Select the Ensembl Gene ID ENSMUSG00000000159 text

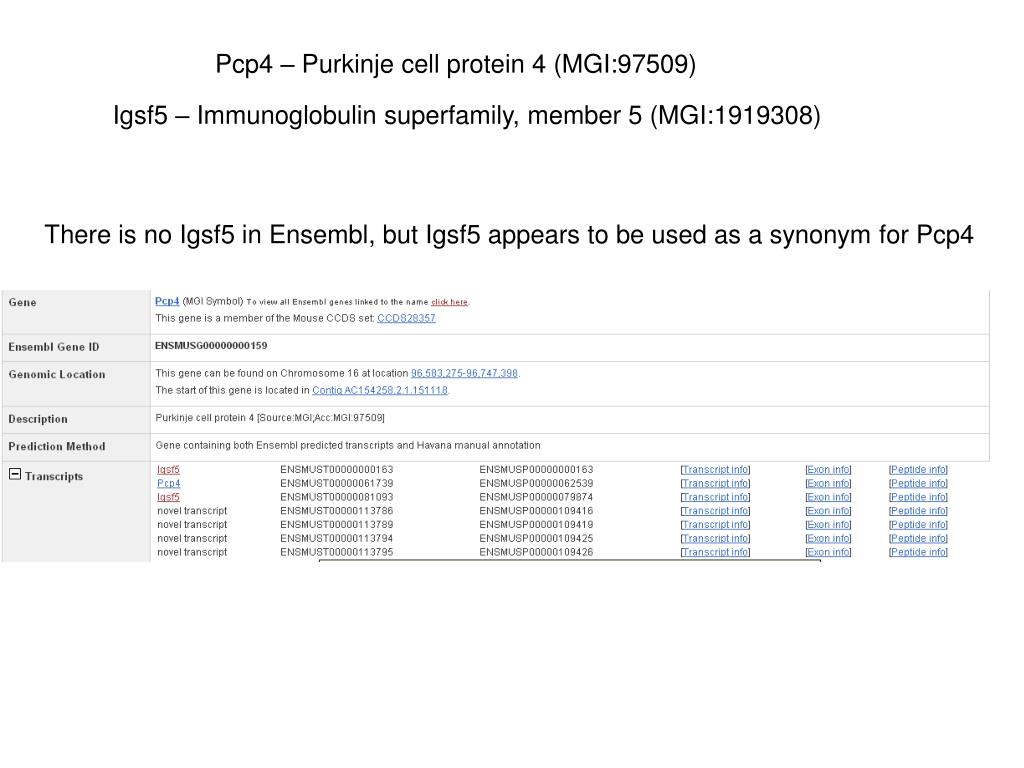211,345
